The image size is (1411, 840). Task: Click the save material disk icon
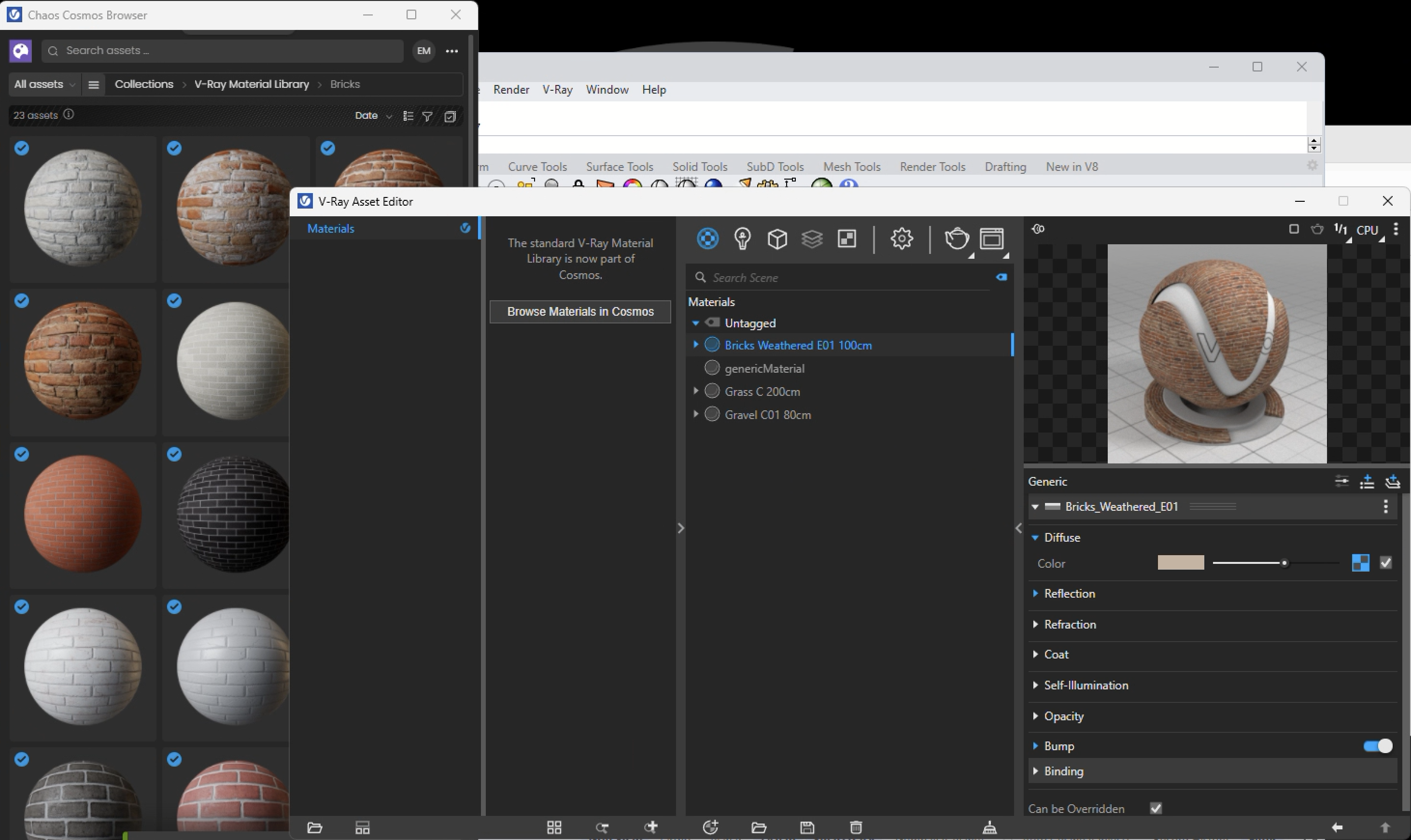tap(807, 827)
